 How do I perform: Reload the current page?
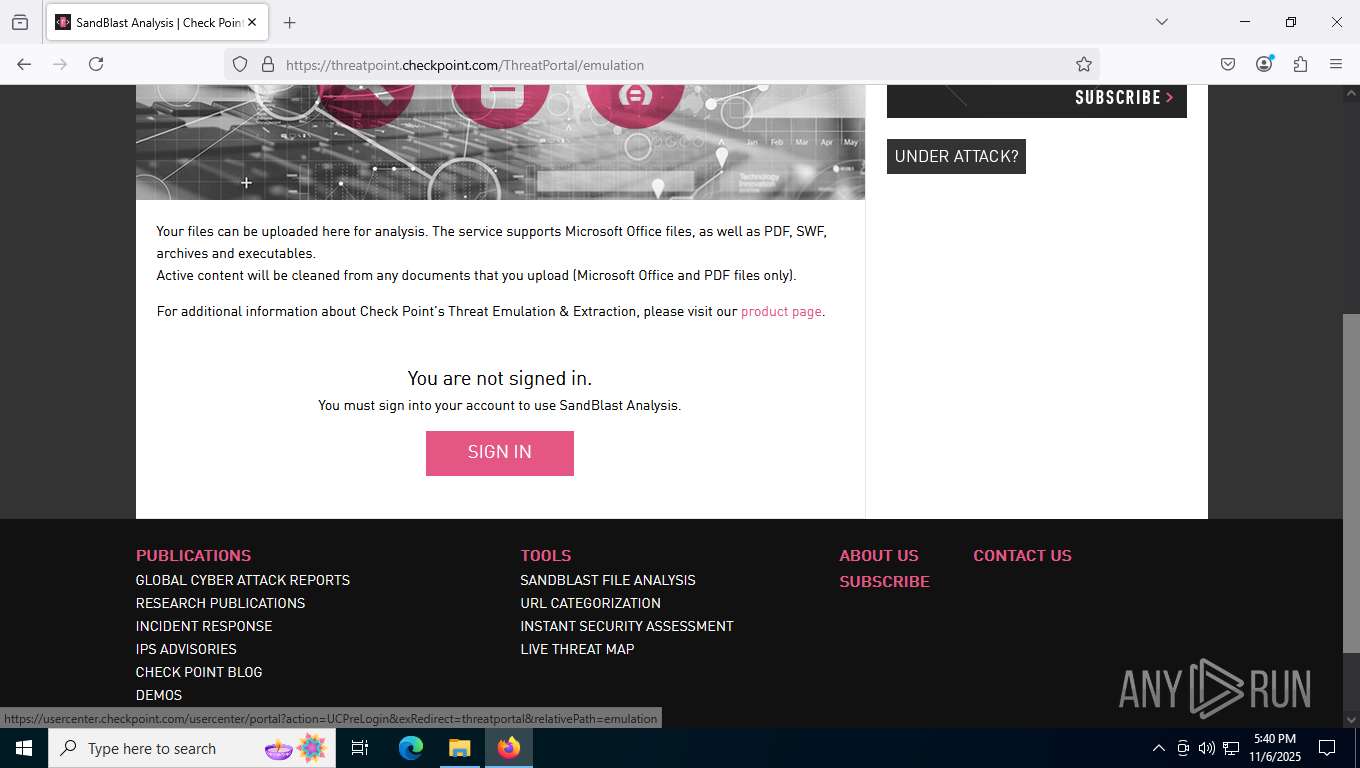pyautogui.click(x=96, y=64)
